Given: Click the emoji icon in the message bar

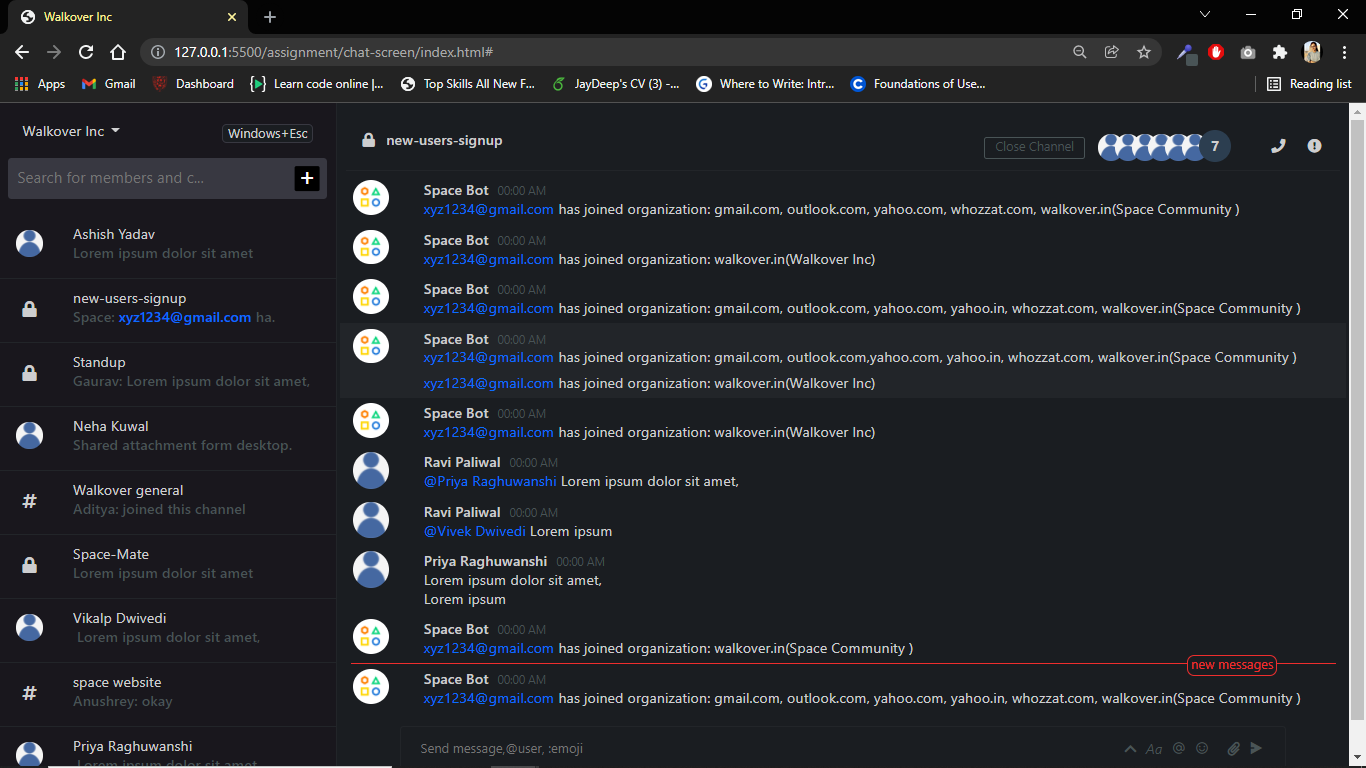Looking at the screenshot, I should click(x=1203, y=748).
